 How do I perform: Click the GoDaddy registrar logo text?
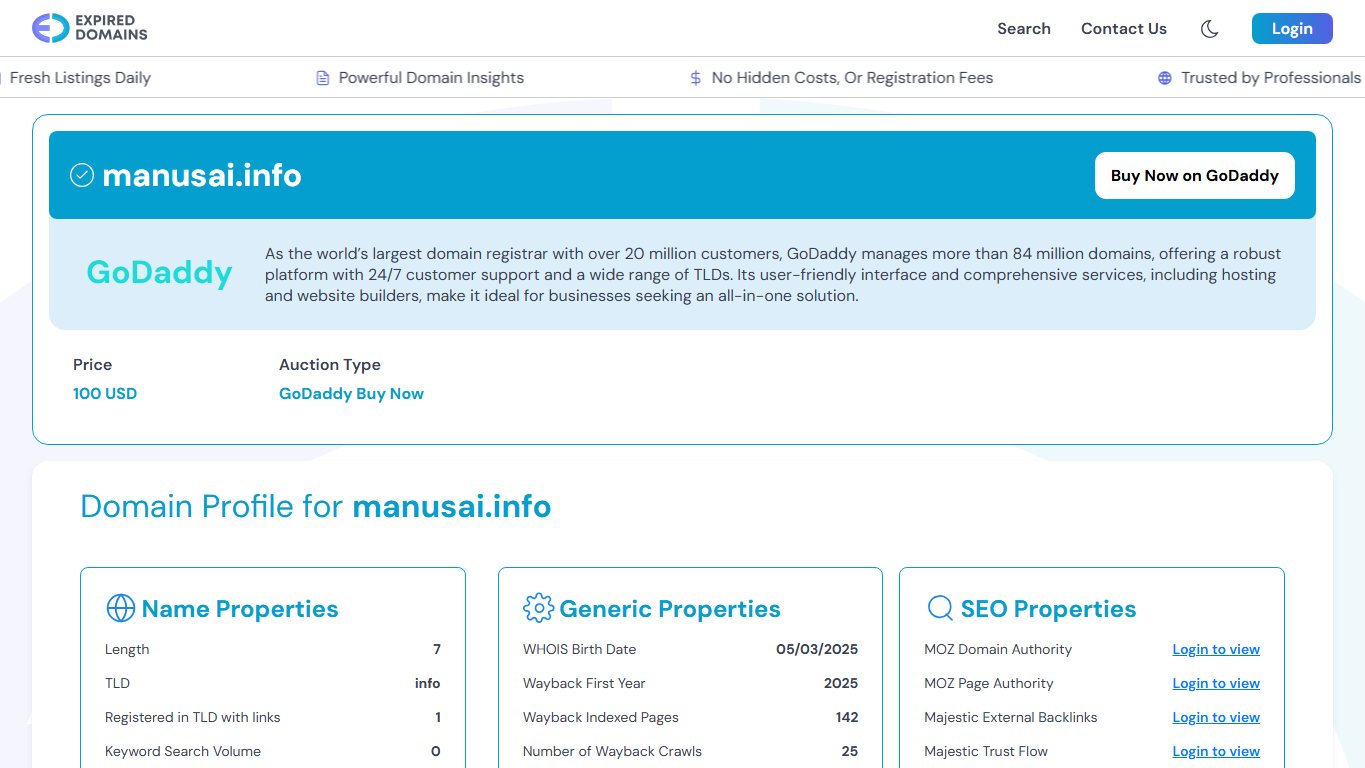click(x=159, y=272)
